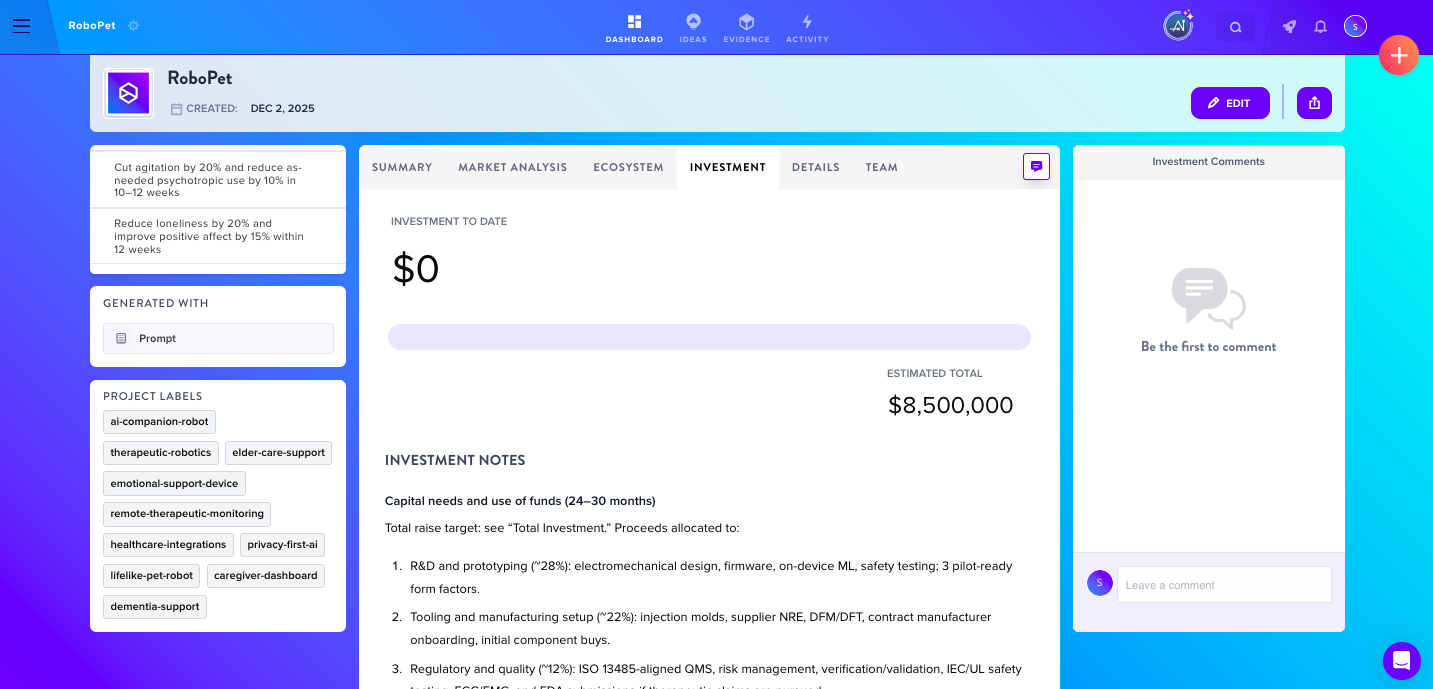Open the Evidence section
1433x689 pixels.
746,29
